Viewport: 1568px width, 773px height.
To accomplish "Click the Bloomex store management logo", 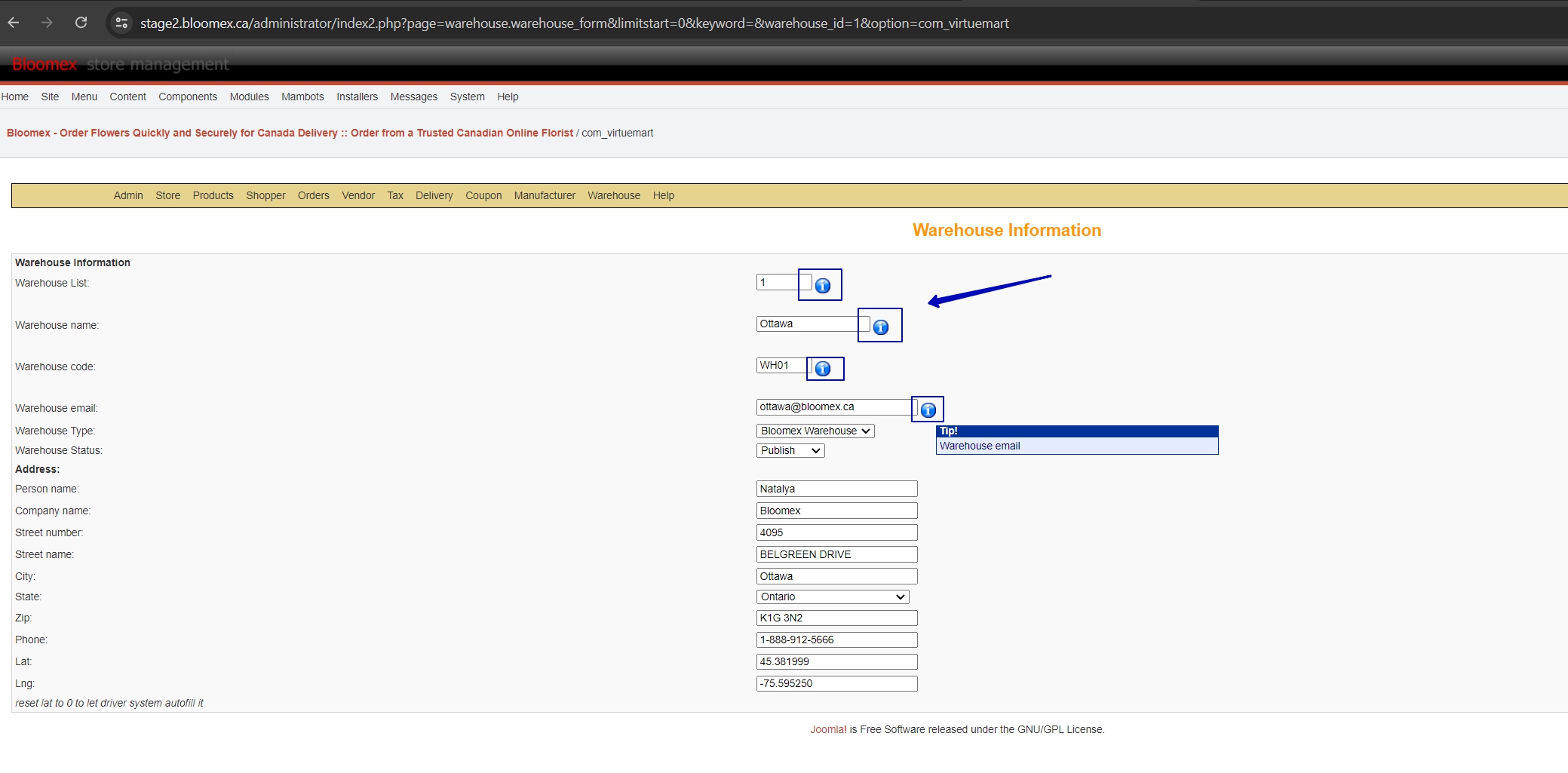I will tap(121, 64).
